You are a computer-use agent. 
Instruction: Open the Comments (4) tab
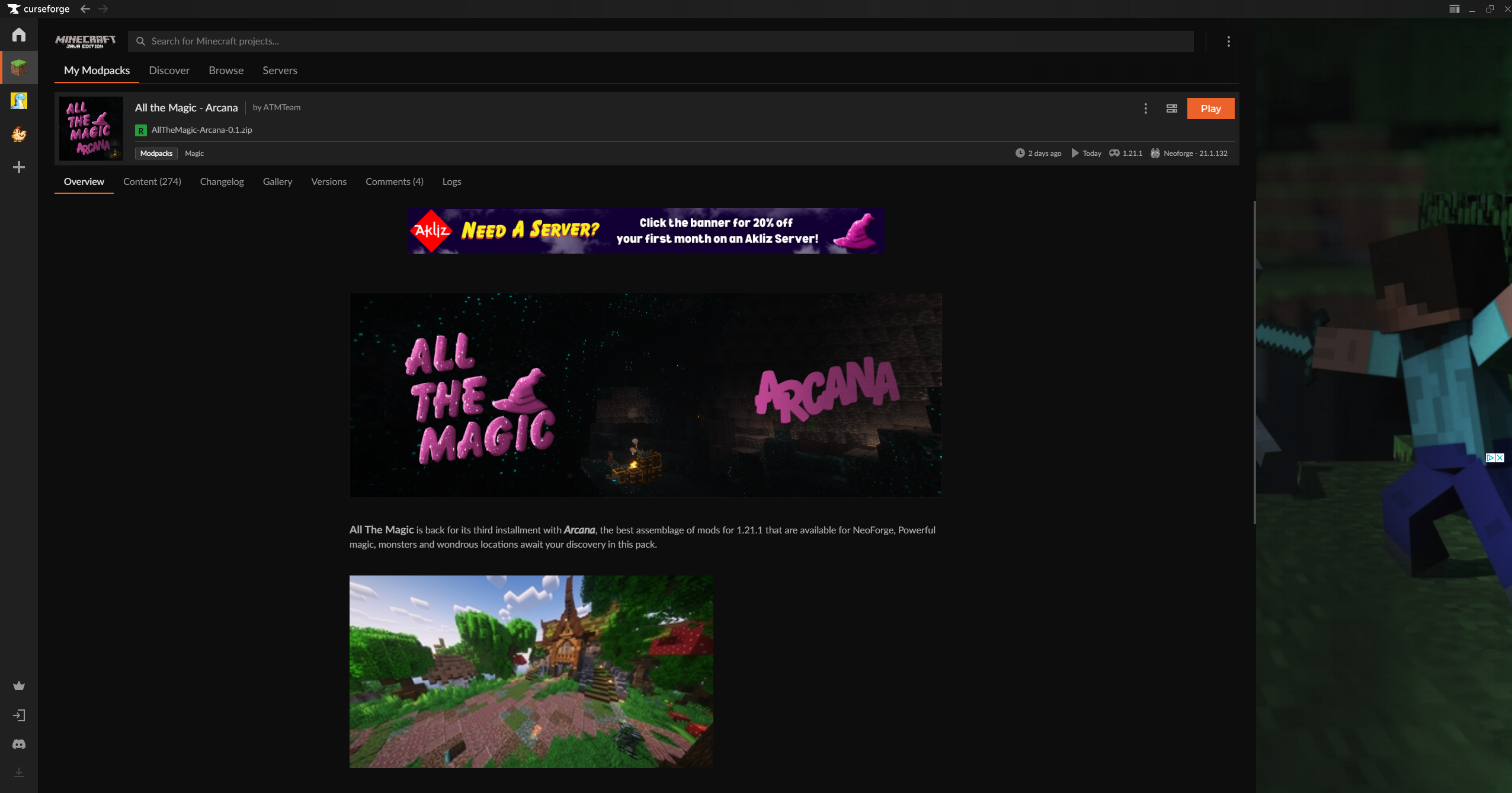394,181
